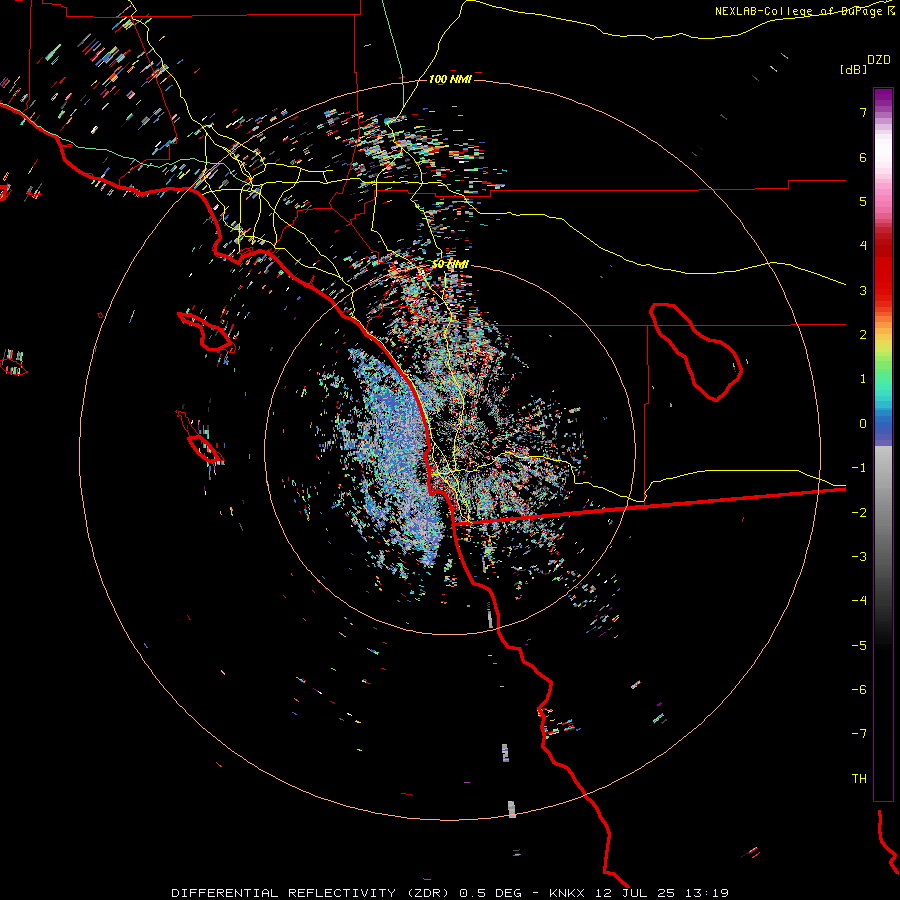Click the 0 tick on color scale

[x=863, y=424]
